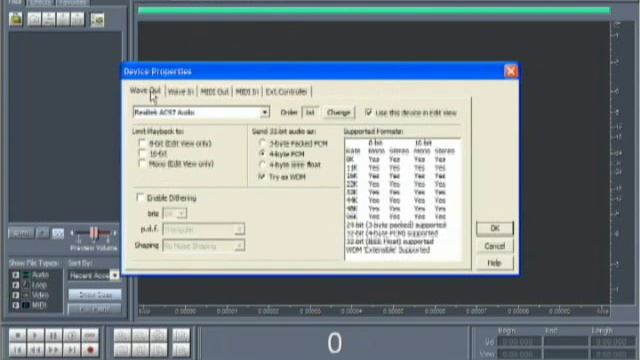The height and width of the screenshot is (360, 640).
Task: Toggle the Loop file type filter
Action: pyautogui.click(x=16, y=285)
